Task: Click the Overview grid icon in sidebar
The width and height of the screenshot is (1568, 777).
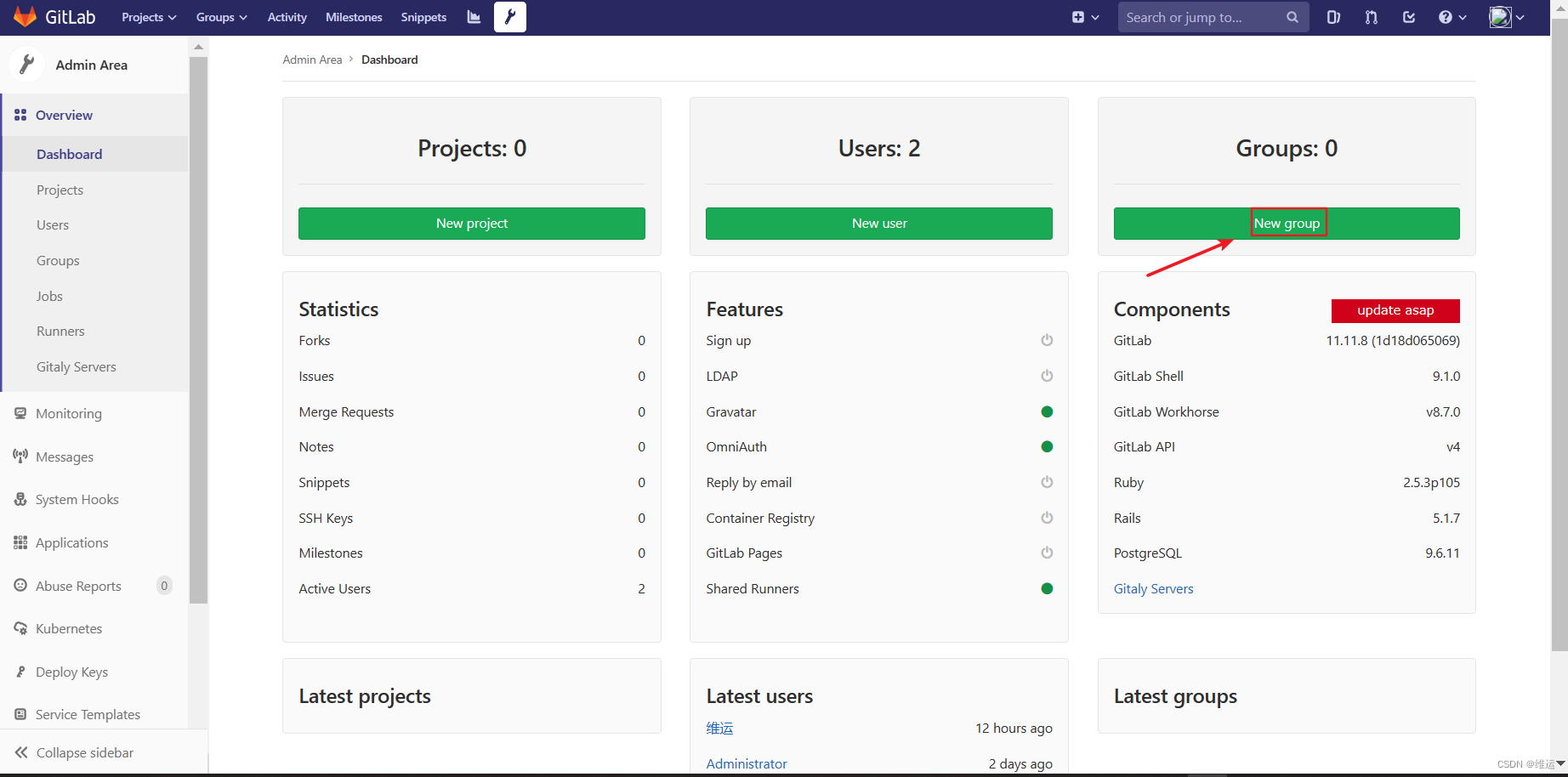Action: point(20,115)
